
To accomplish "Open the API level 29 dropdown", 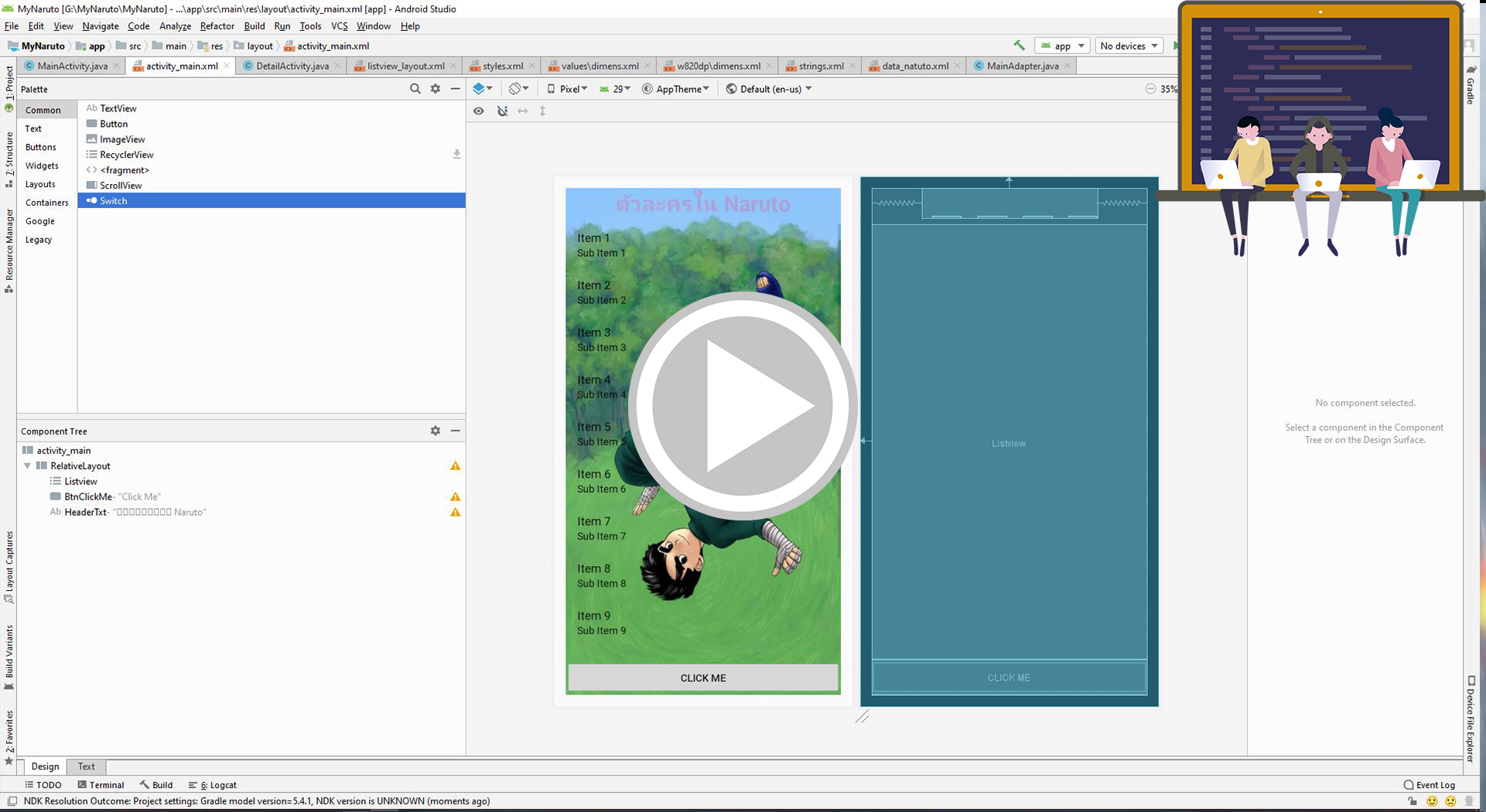I will (615, 89).
